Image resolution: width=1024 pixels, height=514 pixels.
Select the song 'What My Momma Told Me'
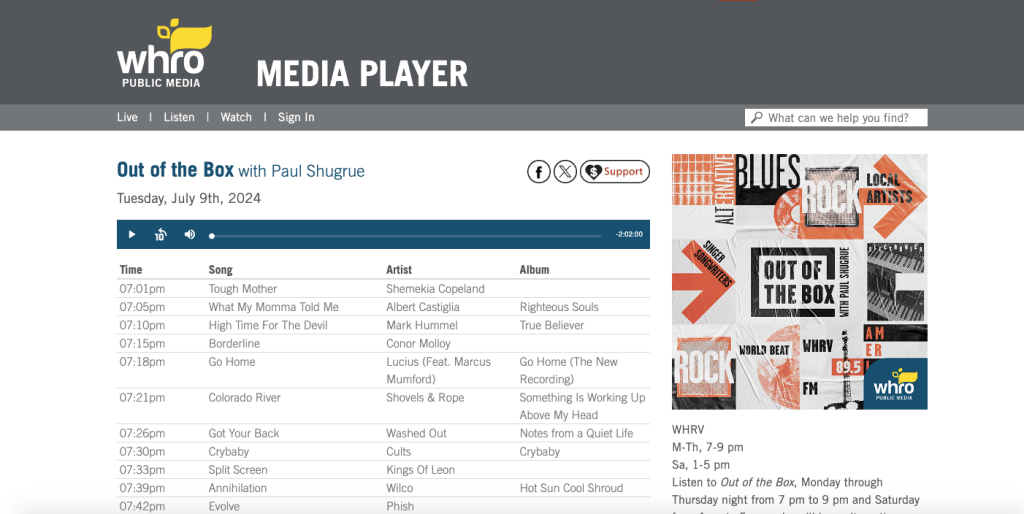pos(274,307)
